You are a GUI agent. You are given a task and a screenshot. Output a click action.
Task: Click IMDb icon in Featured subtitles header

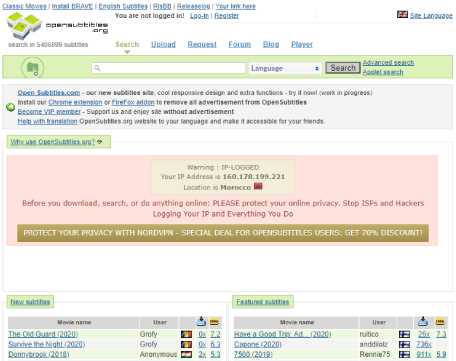(x=440, y=322)
